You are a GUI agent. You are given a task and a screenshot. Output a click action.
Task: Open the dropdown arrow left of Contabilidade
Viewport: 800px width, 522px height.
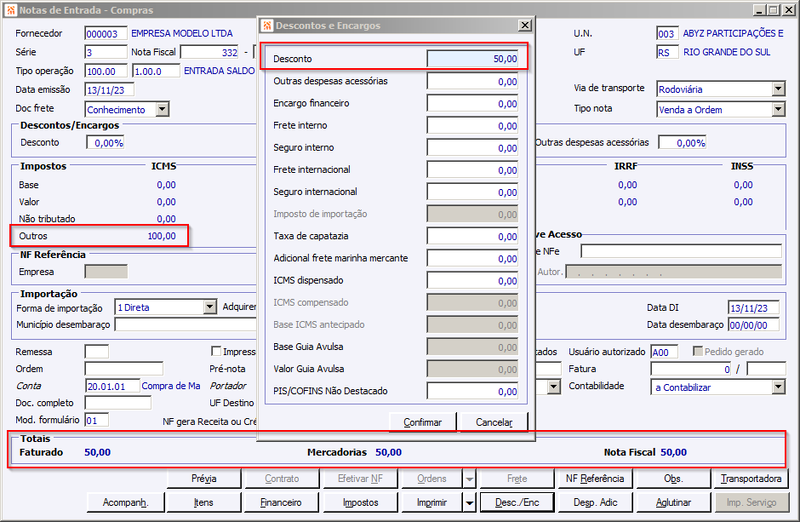[x=554, y=387]
